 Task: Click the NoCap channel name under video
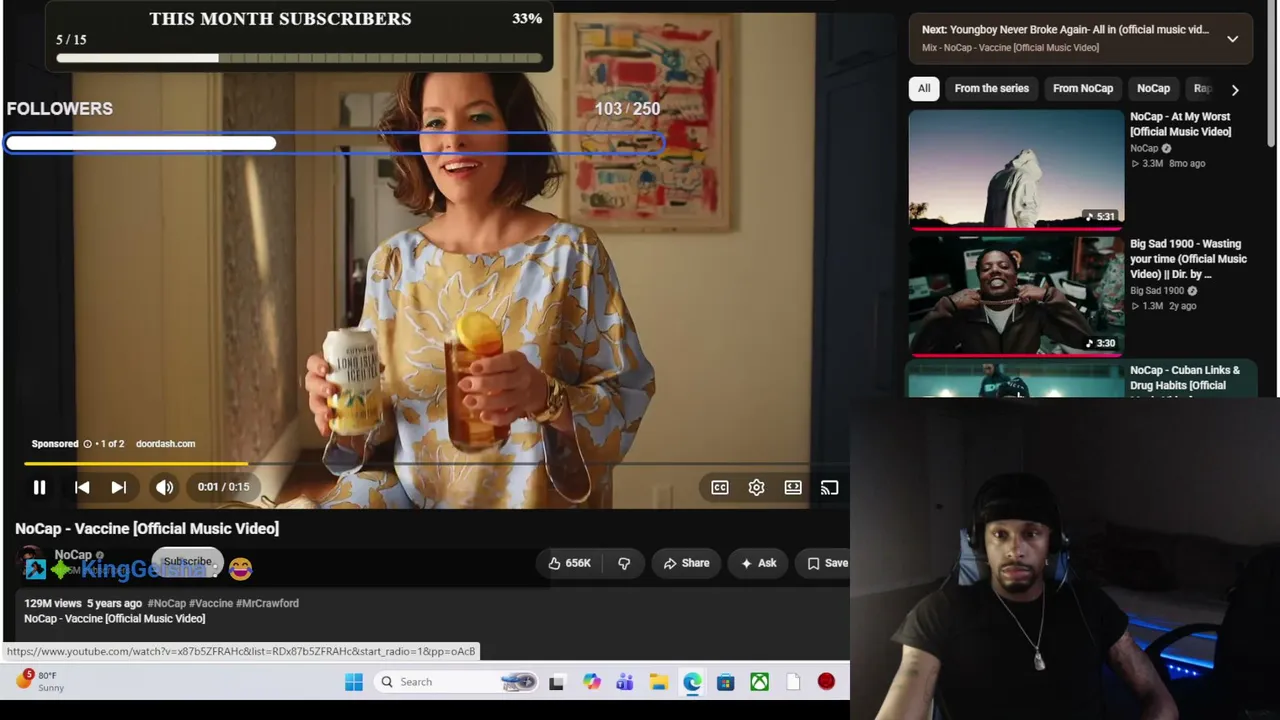coord(73,555)
